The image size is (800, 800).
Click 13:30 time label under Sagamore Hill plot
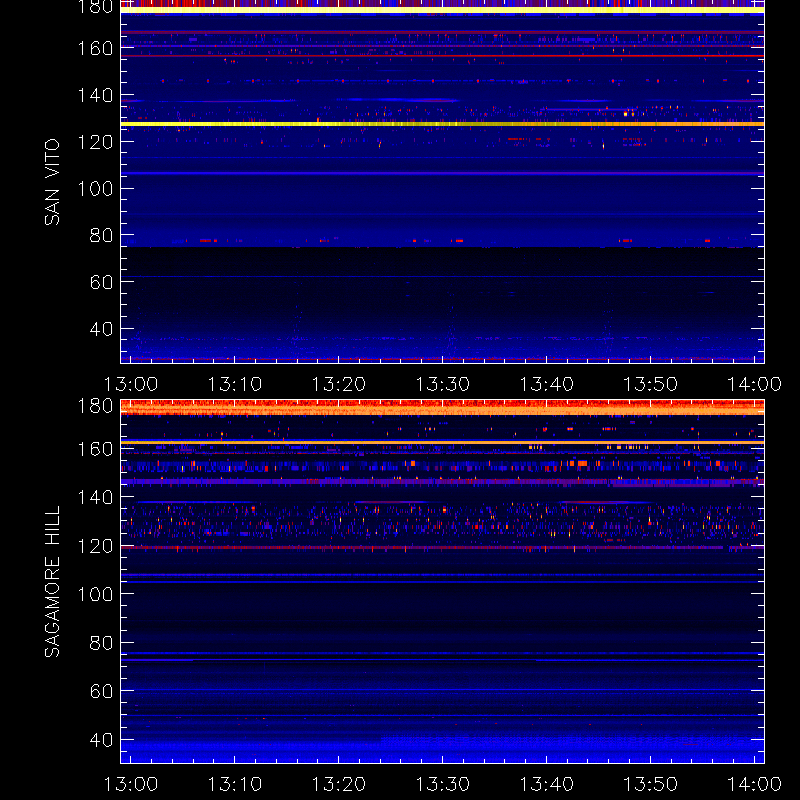pyautogui.click(x=442, y=784)
